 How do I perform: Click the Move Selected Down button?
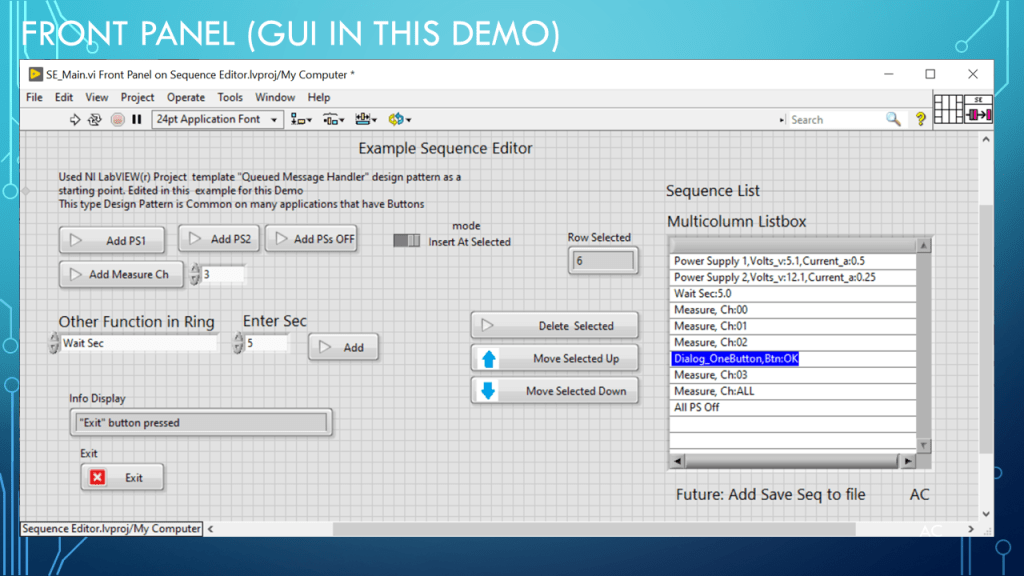click(x=555, y=391)
